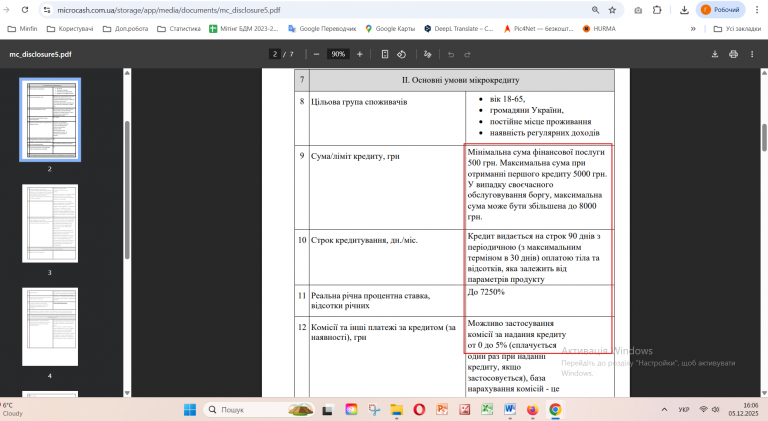Image resolution: width=768 pixels, height=421 pixels.
Task: Click the PDF page number field
Action: [x=275, y=54]
